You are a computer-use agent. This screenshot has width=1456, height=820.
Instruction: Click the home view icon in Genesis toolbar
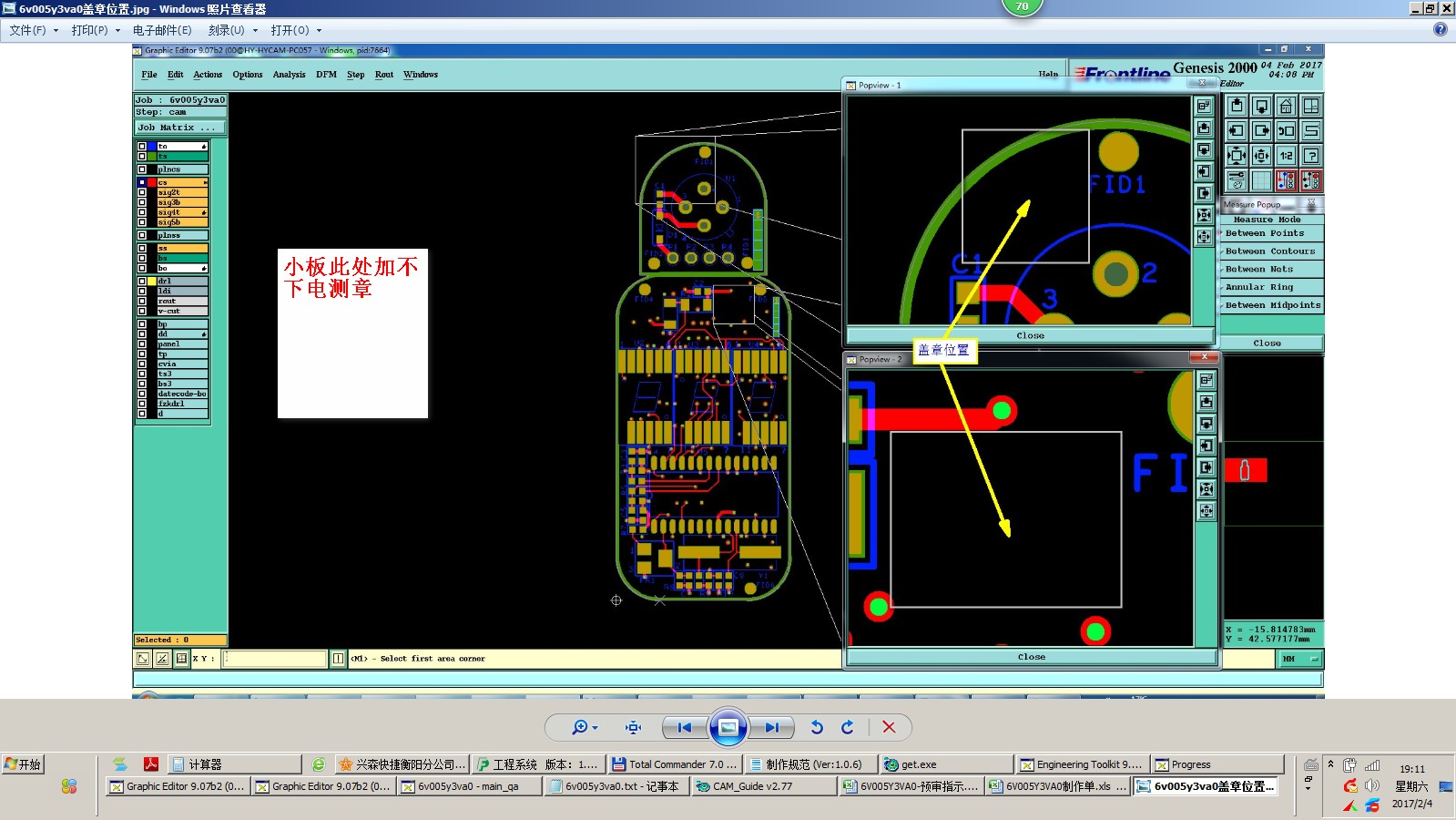(1286, 106)
